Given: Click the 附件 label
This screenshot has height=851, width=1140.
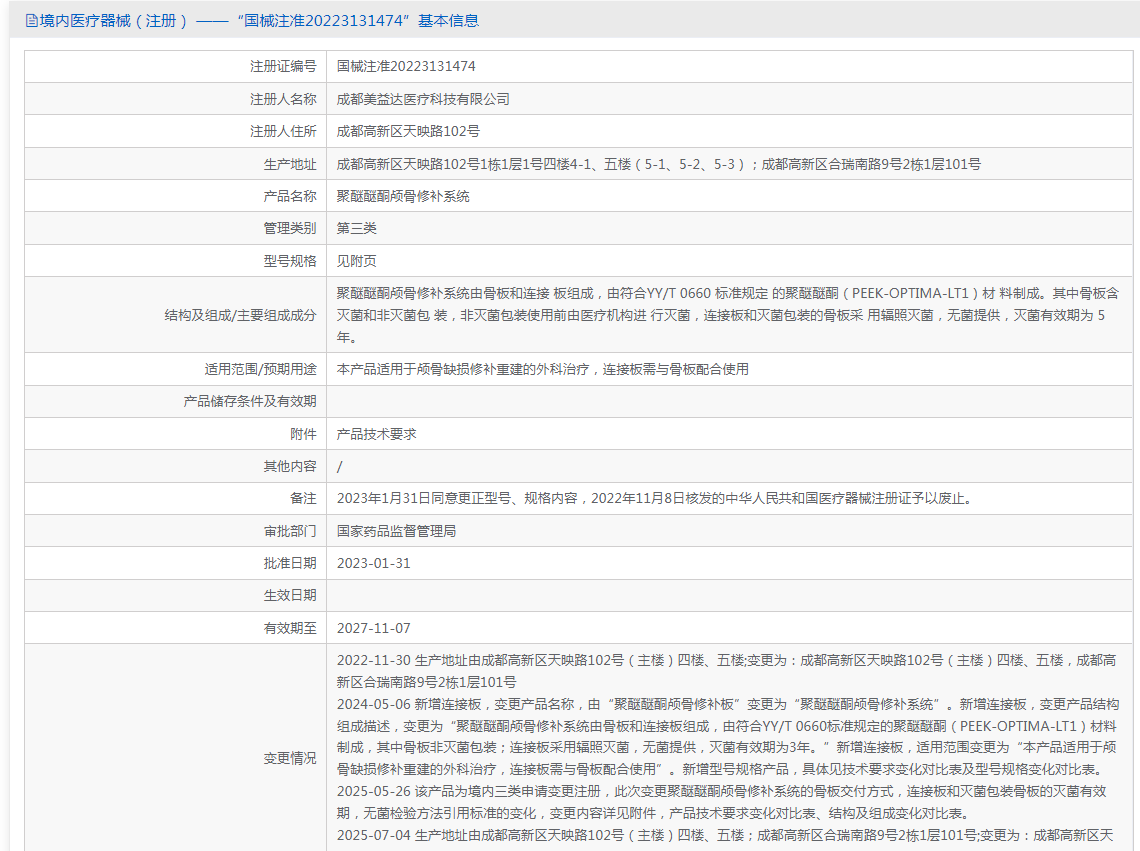Looking at the screenshot, I should coord(303,434).
